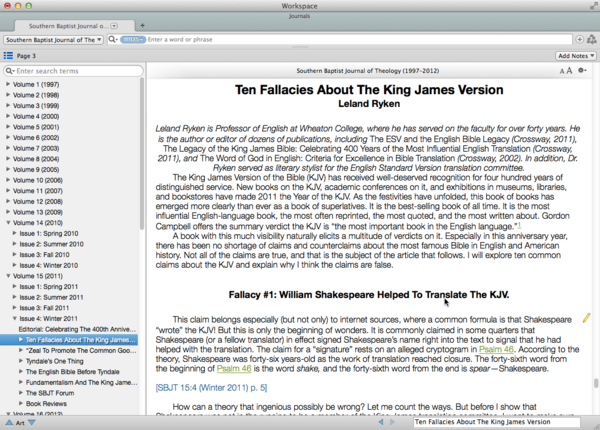This screenshot has width=600, height=430.
Task: Click the table of contents list icon
Action: click(x=8, y=56)
